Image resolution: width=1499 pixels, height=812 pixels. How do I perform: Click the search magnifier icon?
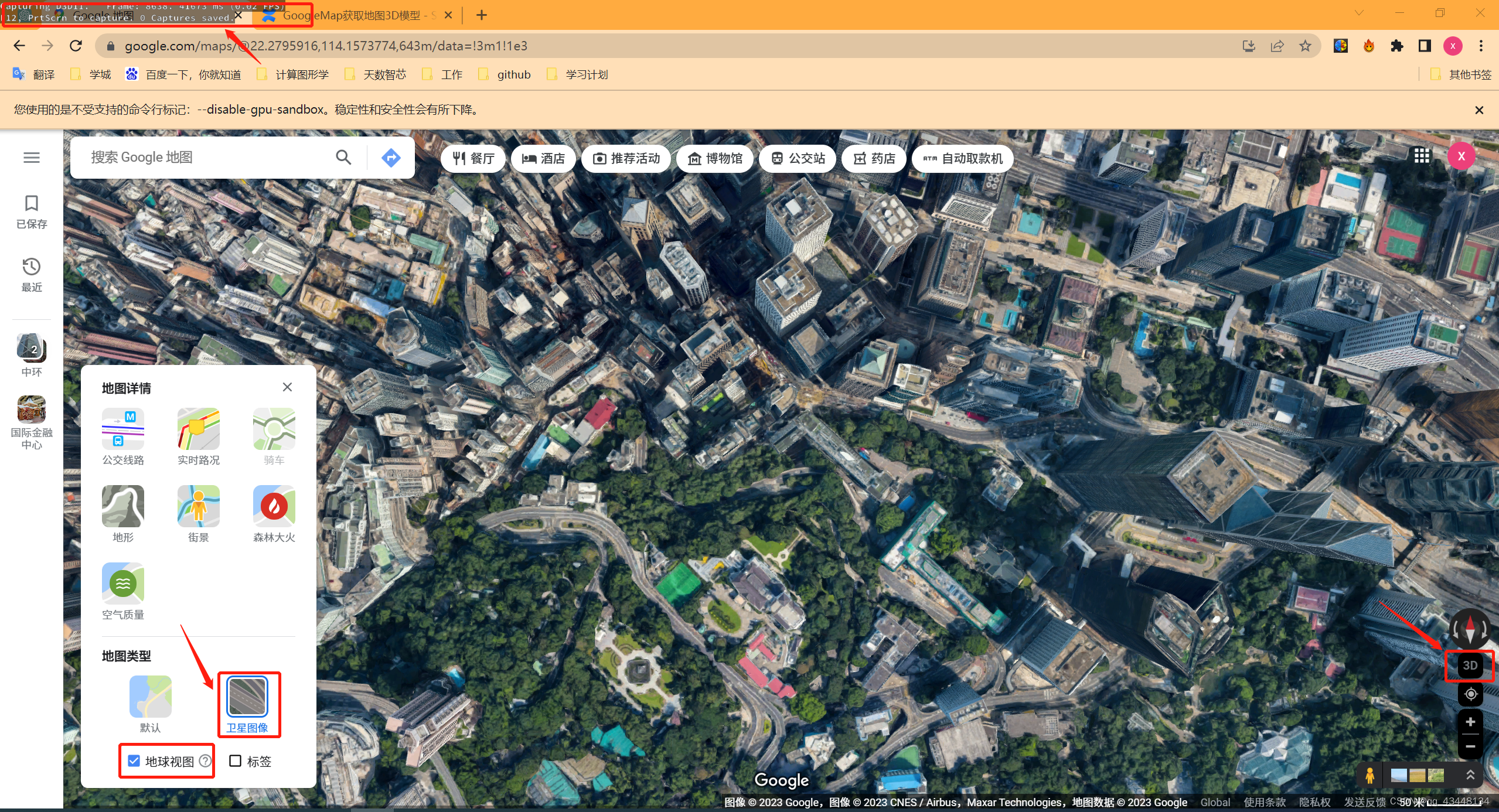[x=343, y=157]
